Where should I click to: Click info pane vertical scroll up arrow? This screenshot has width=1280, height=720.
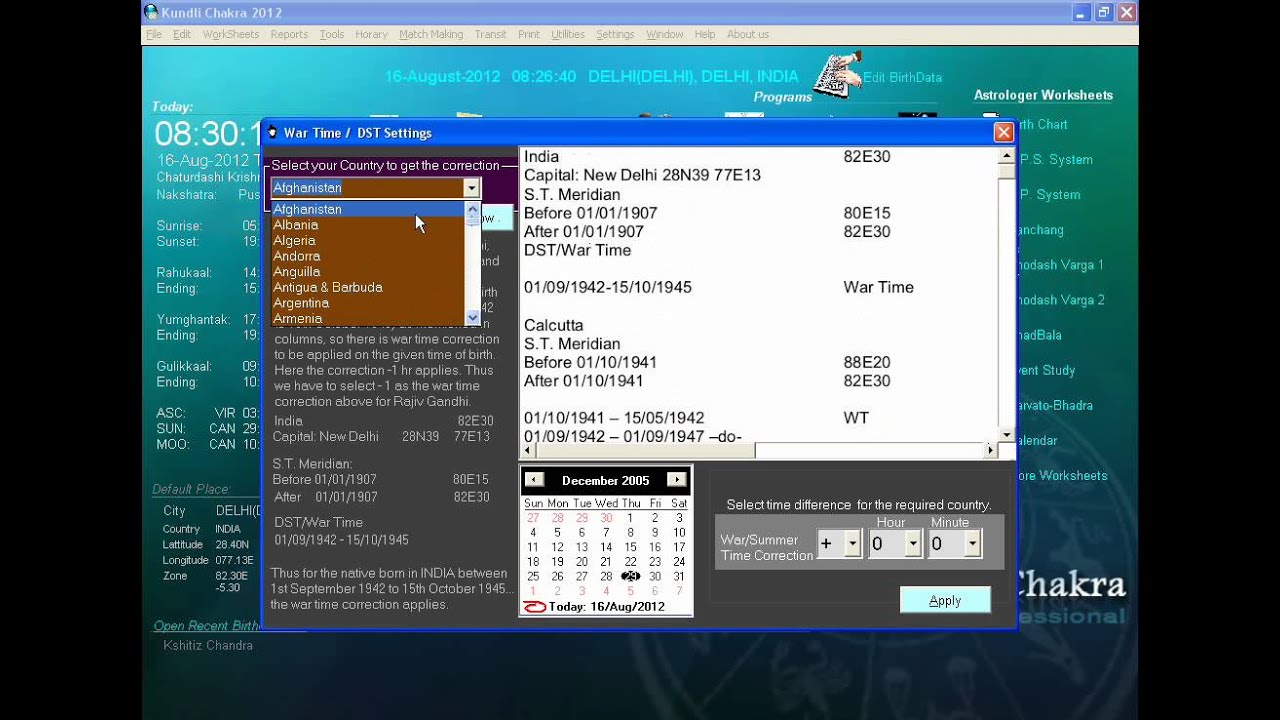pos(1007,156)
